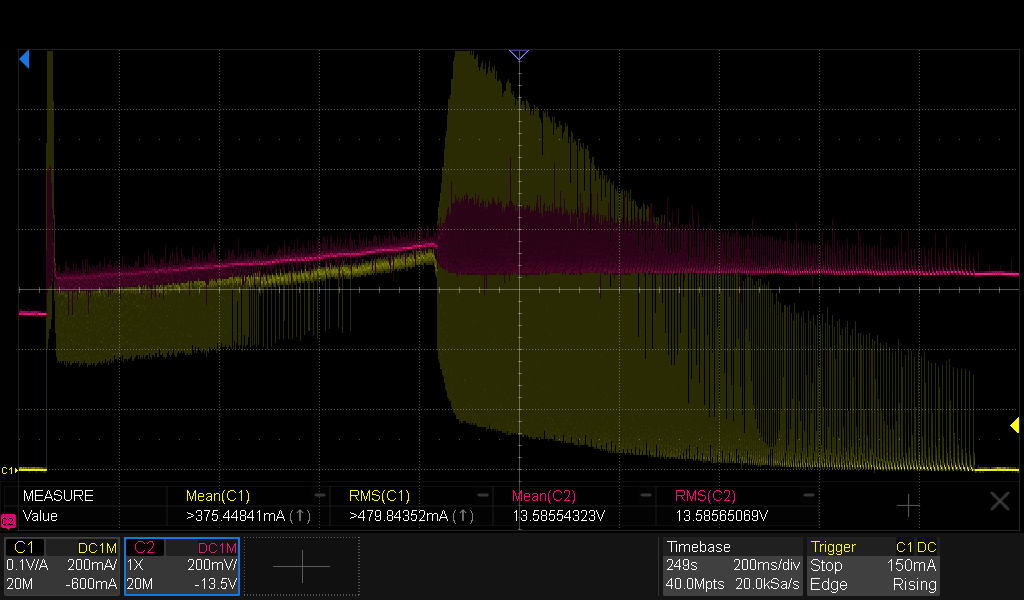
Task: Remove the Mean(C2) measurement with its minus icon
Action: point(645,496)
